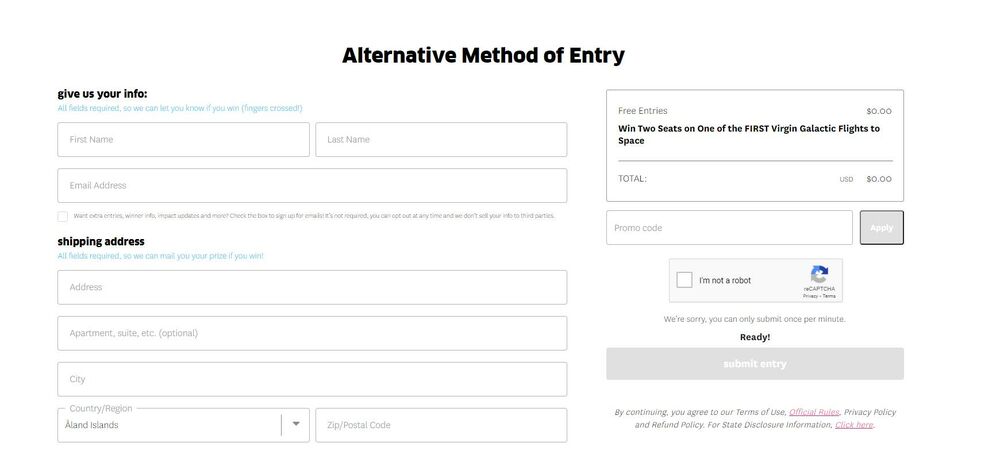Open reCAPTCHA Terms link
1000x466 pixels.
pyautogui.click(x=830, y=296)
